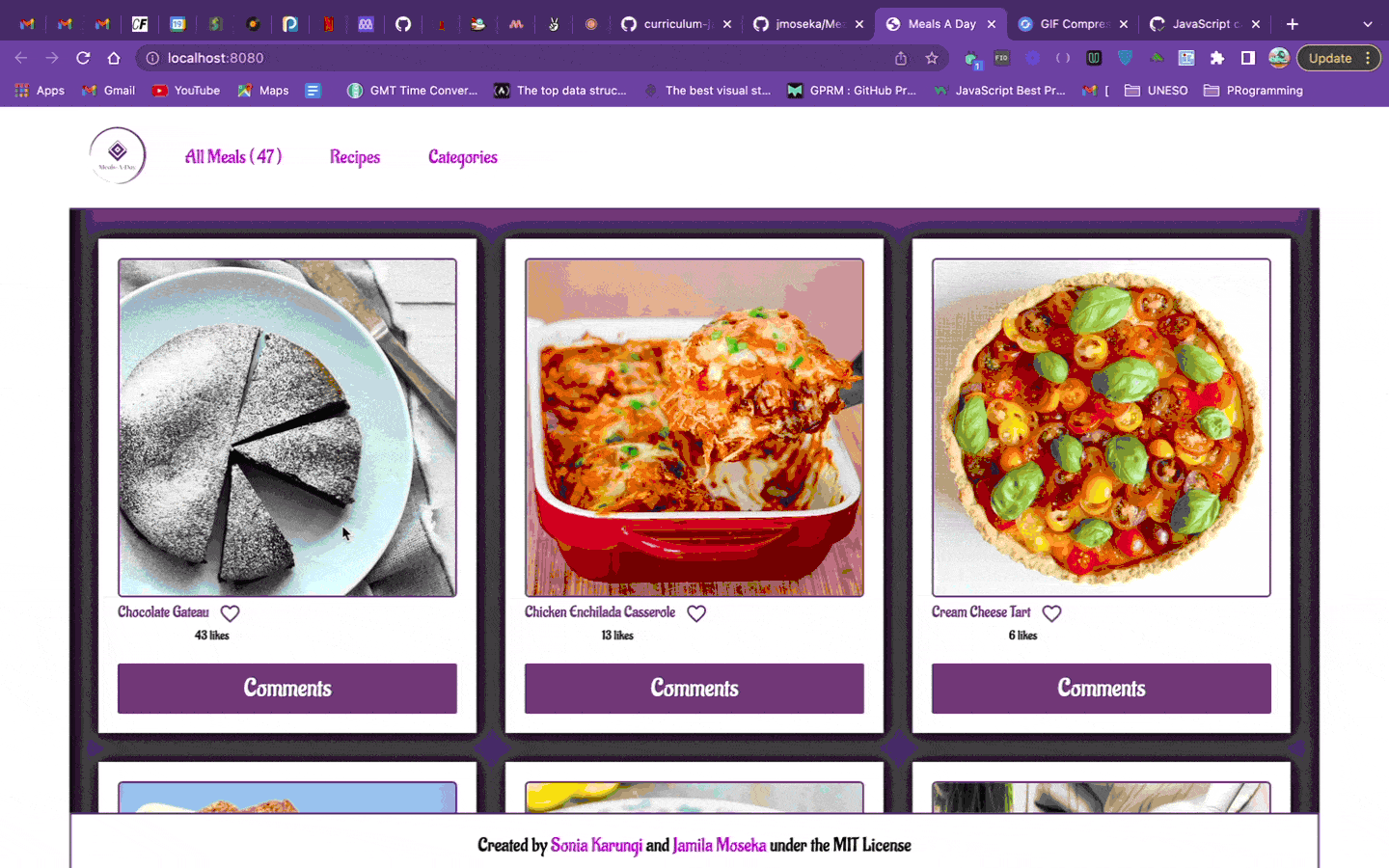This screenshot has height=868, width=1389.
Task: Click the 'Cream Cheese Tart' meal title
Action: [x=981, y=612]
